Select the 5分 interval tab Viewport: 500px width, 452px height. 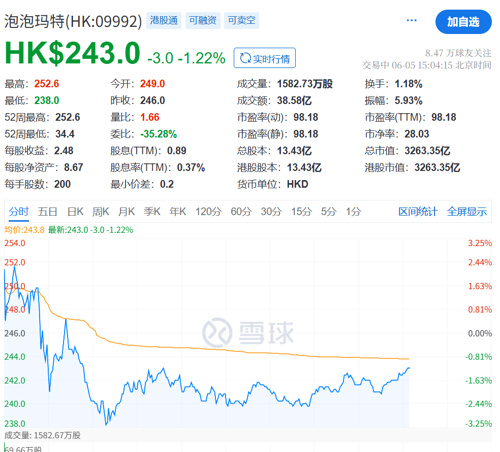328,211
